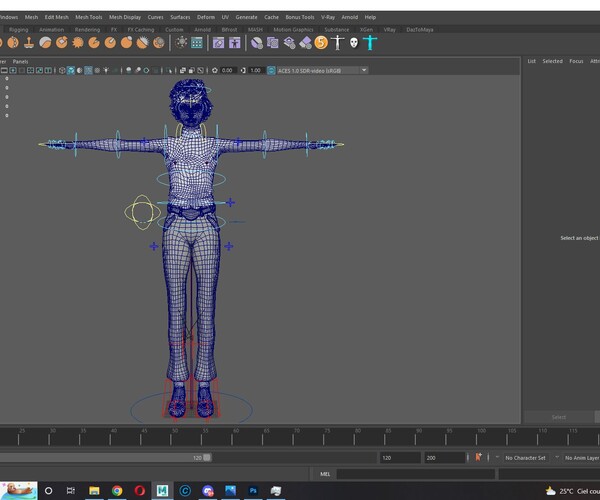The image size is (600, 500).
Task: Open the No Character Set dropdown
Action: click(x=526, y=458)
